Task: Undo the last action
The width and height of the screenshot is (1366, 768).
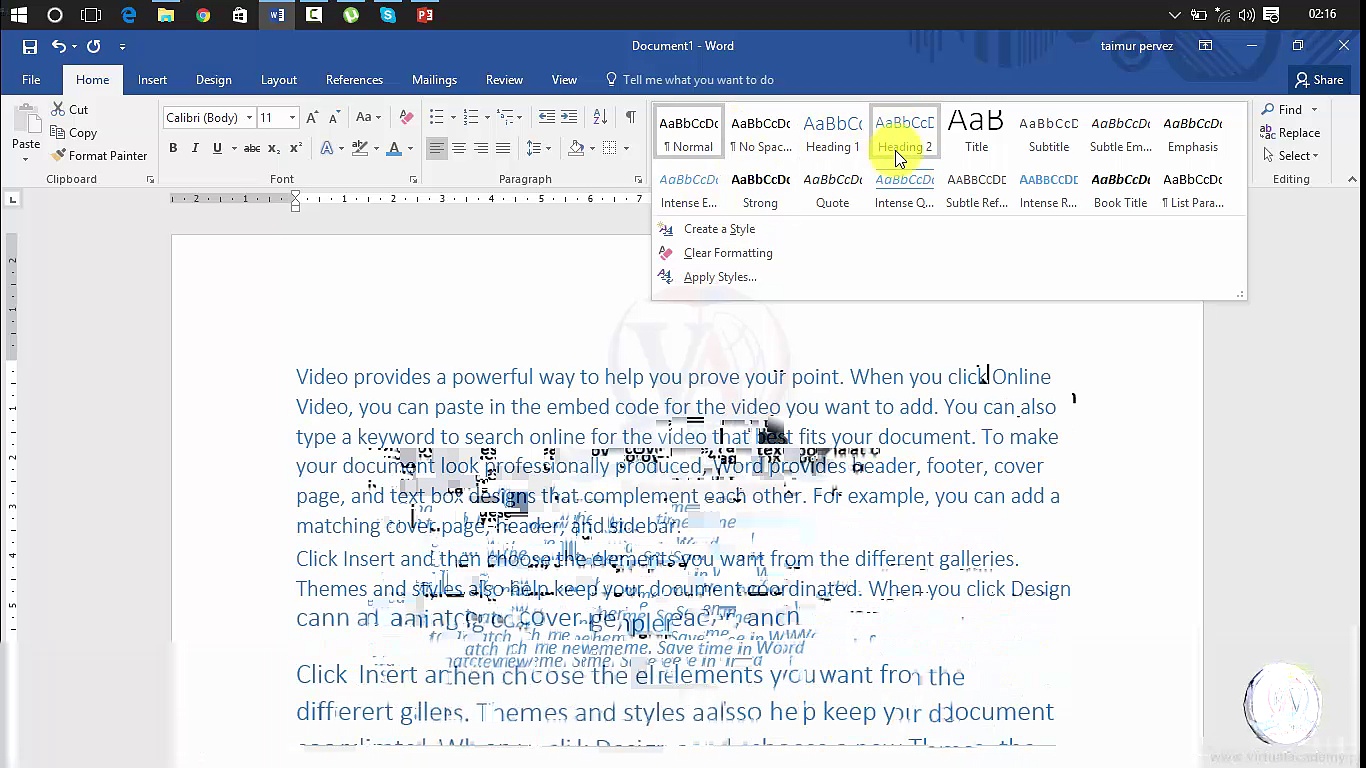Action: 58,46
